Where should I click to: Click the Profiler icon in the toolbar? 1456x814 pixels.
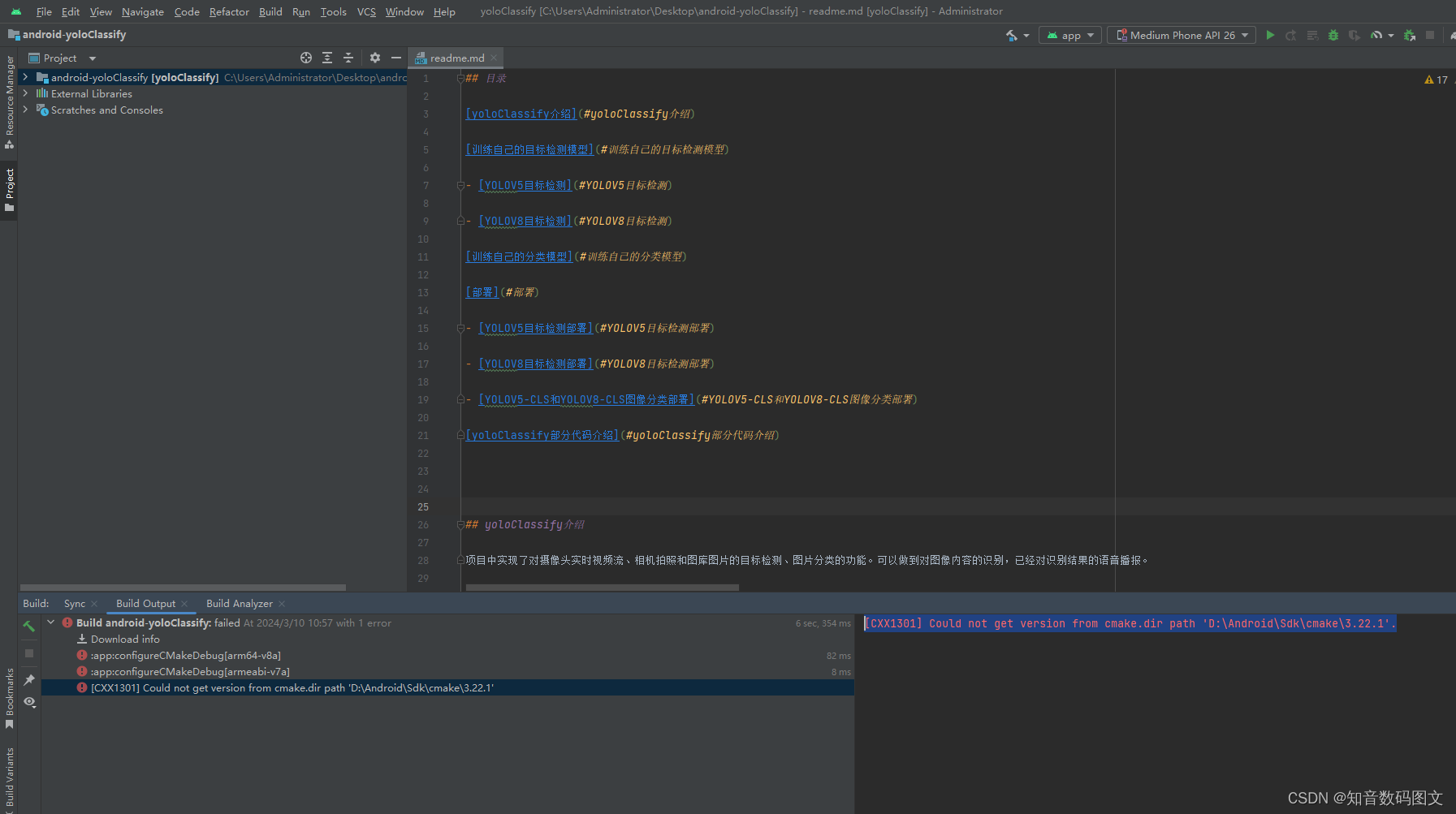click(1377, 35)
